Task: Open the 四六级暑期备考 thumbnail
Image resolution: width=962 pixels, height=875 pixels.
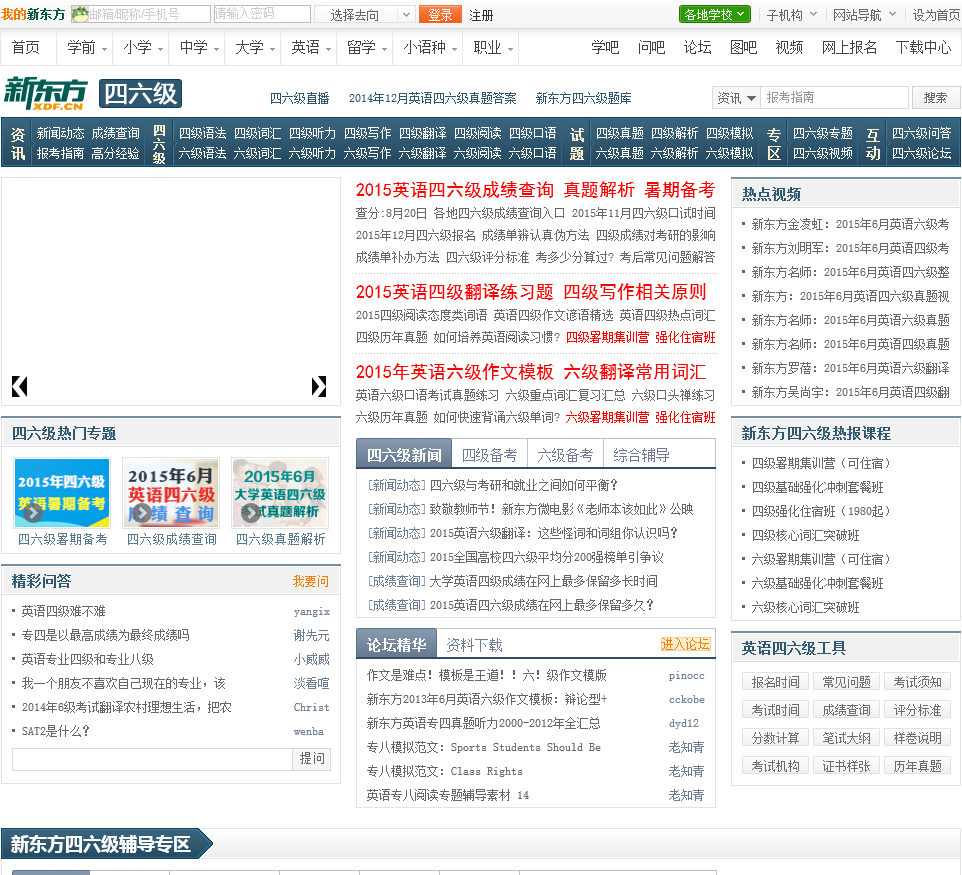Action: click(x=62, y=493)
